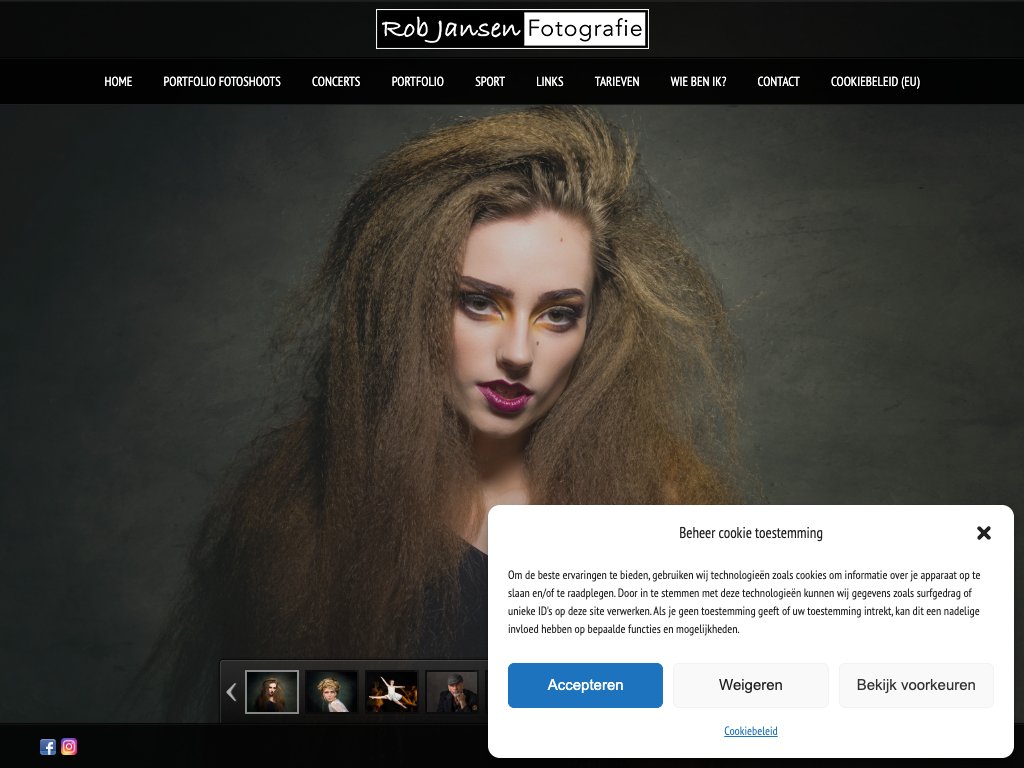Select the man with hat thumbnail
The width and height of the screenshot is (1024, 768).
click(452, 692)
